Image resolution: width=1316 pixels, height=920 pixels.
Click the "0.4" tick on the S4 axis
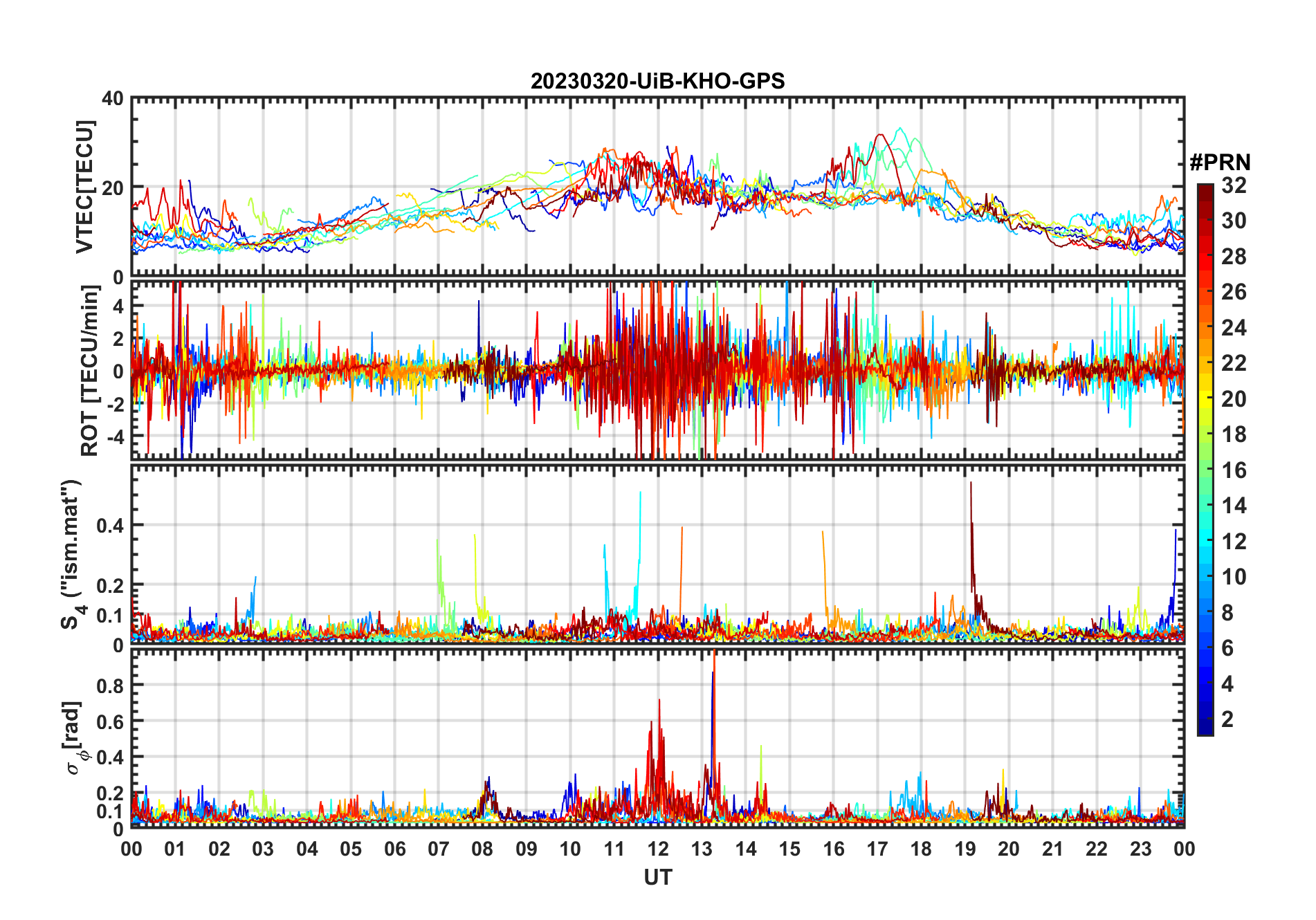coord(110,526)
